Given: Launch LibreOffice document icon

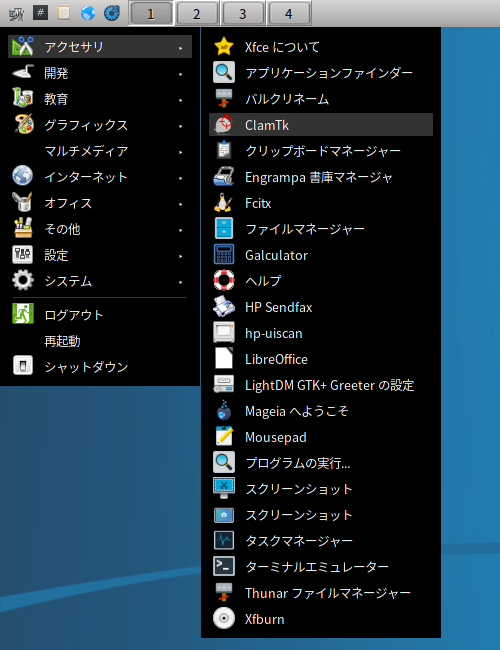Looking at the screenshot, I should [x=224, y=359].
